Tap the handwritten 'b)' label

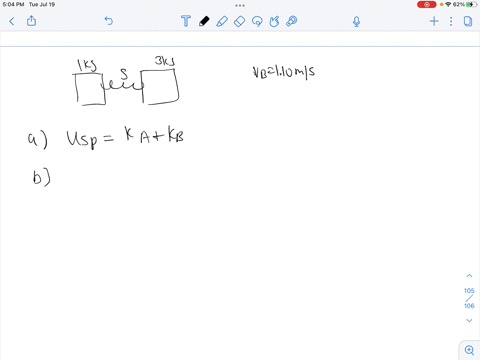[x=42, y=177]
